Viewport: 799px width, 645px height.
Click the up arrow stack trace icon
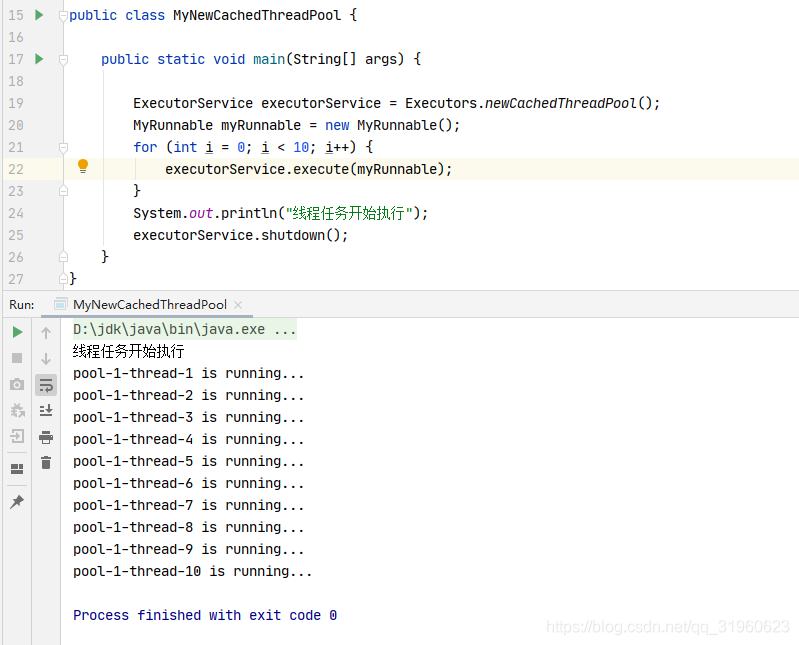(46, 333)
